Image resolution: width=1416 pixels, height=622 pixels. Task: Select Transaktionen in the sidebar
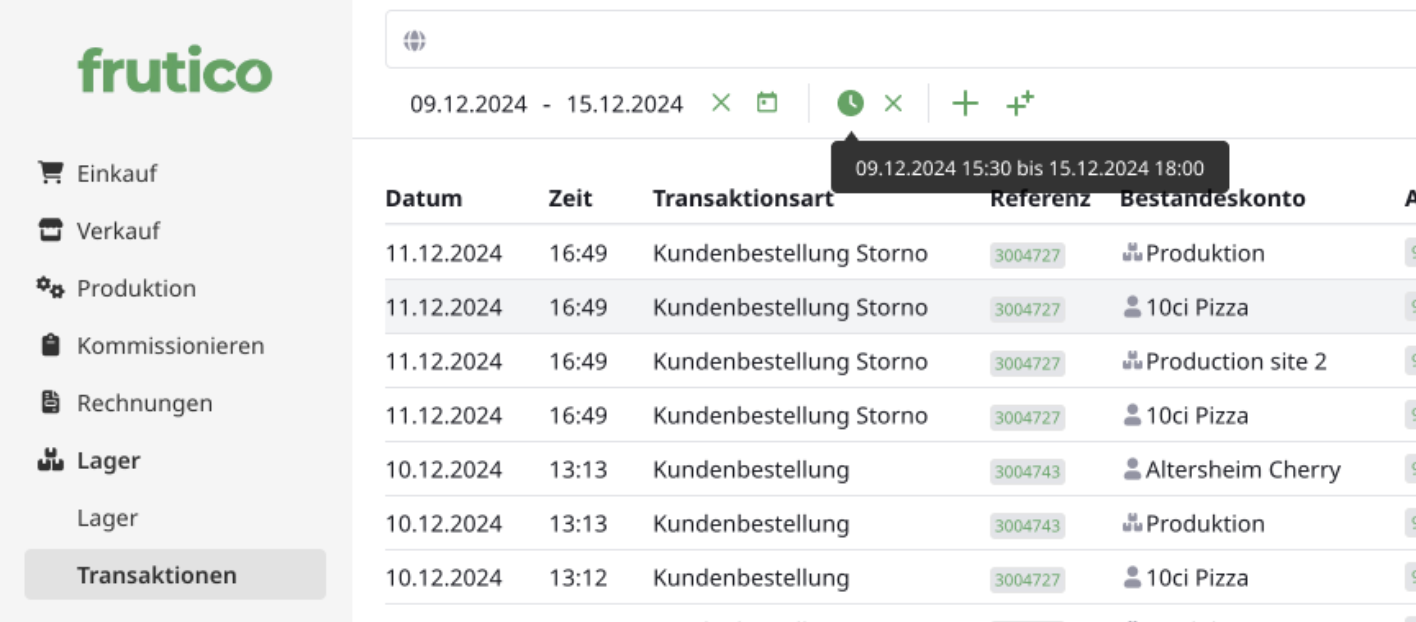click(157, 575)
